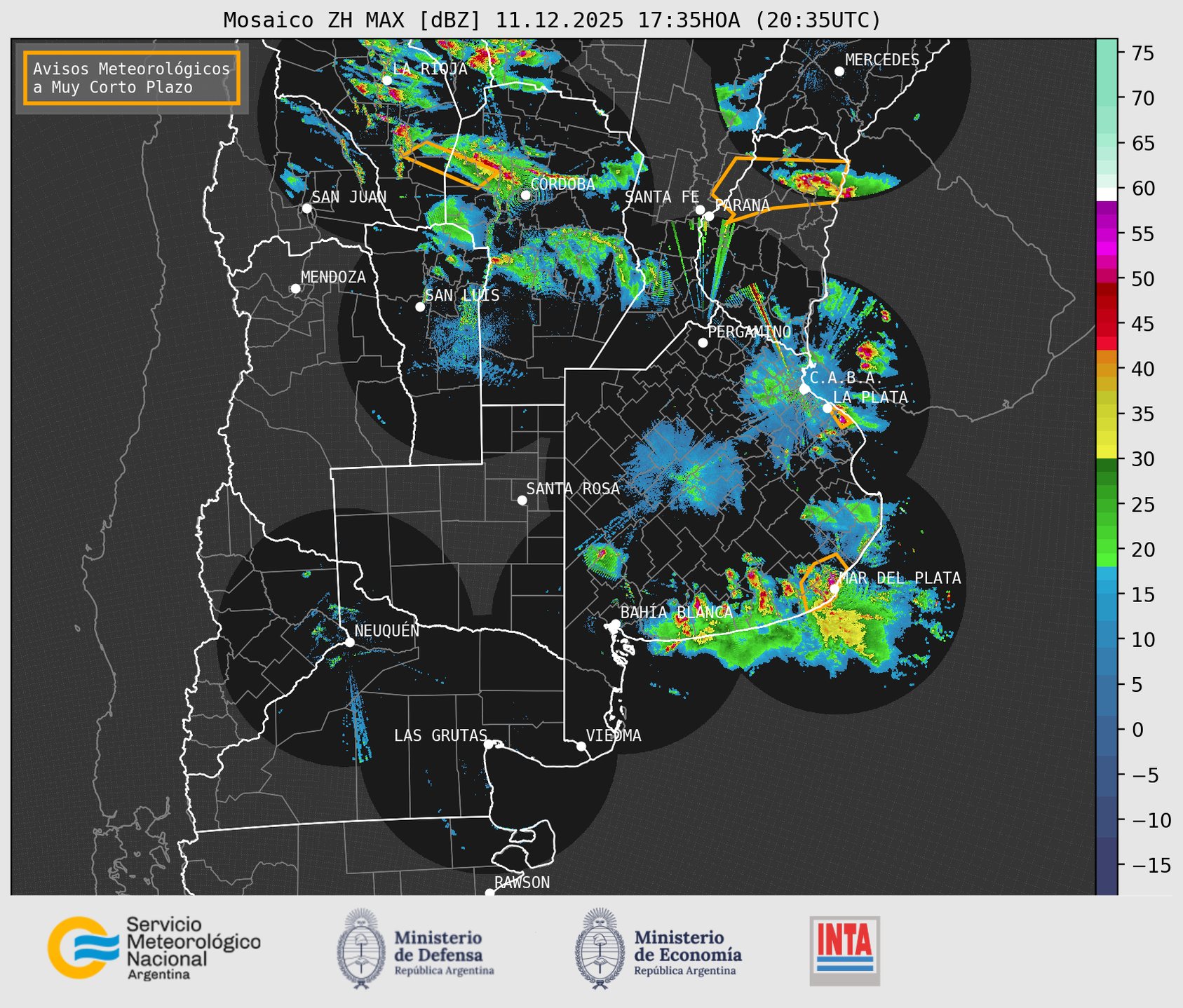Viewport: 1183px width, 1008px height.
Task: Click the LA PLATA city marker dot
Action: [827, 408]
